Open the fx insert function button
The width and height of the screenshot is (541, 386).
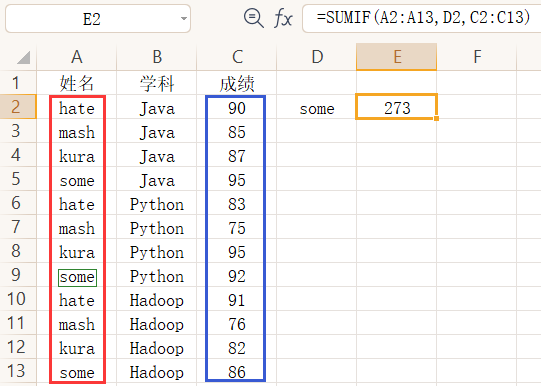click(x=283, y=18)
